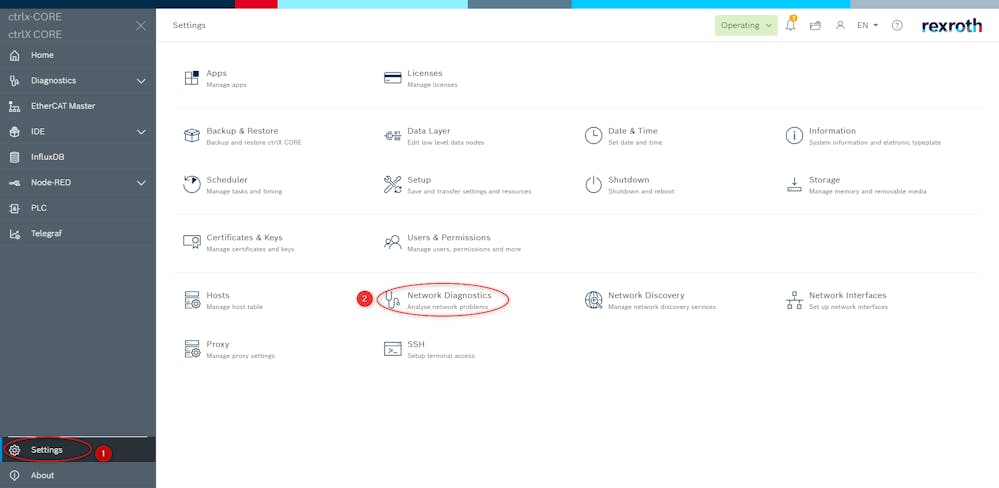The height and width of the screenshot is (488, 999).
Task: Click the Certificates & Keys icon
Action: 192,242
